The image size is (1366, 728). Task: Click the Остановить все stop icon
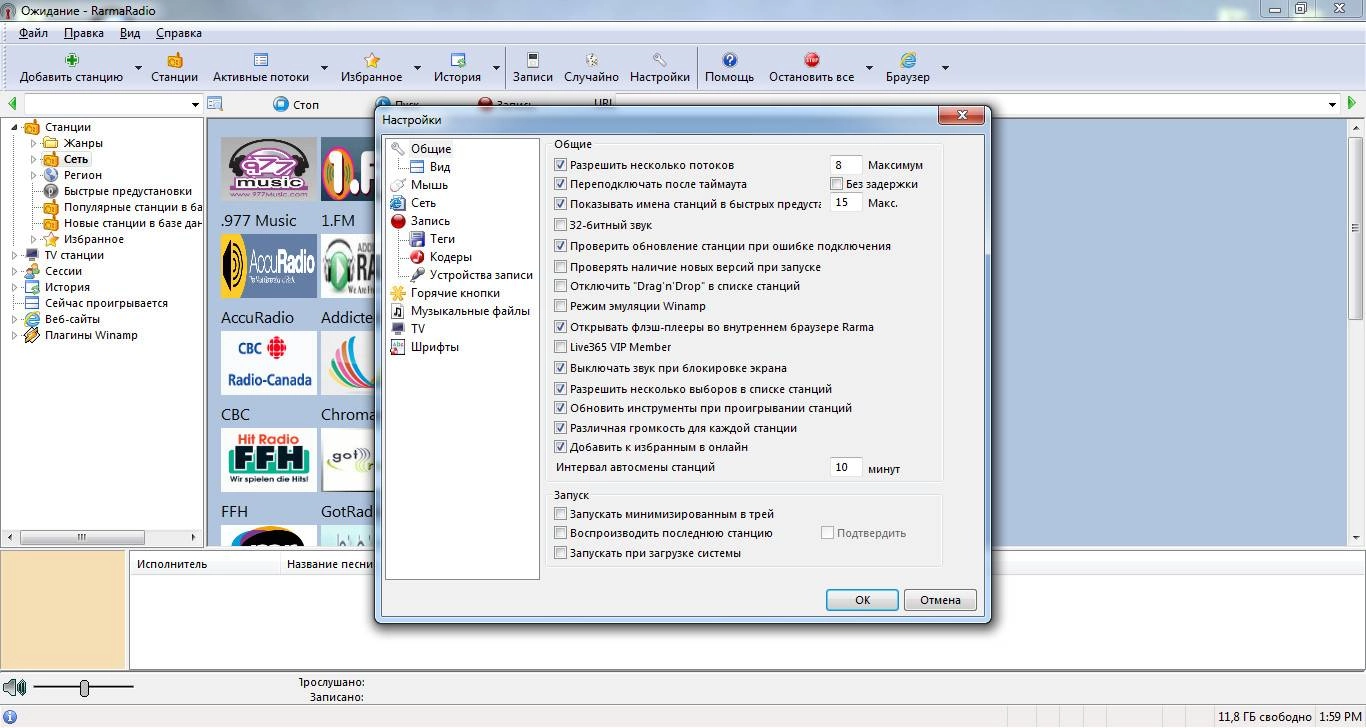tap(811, 60)
